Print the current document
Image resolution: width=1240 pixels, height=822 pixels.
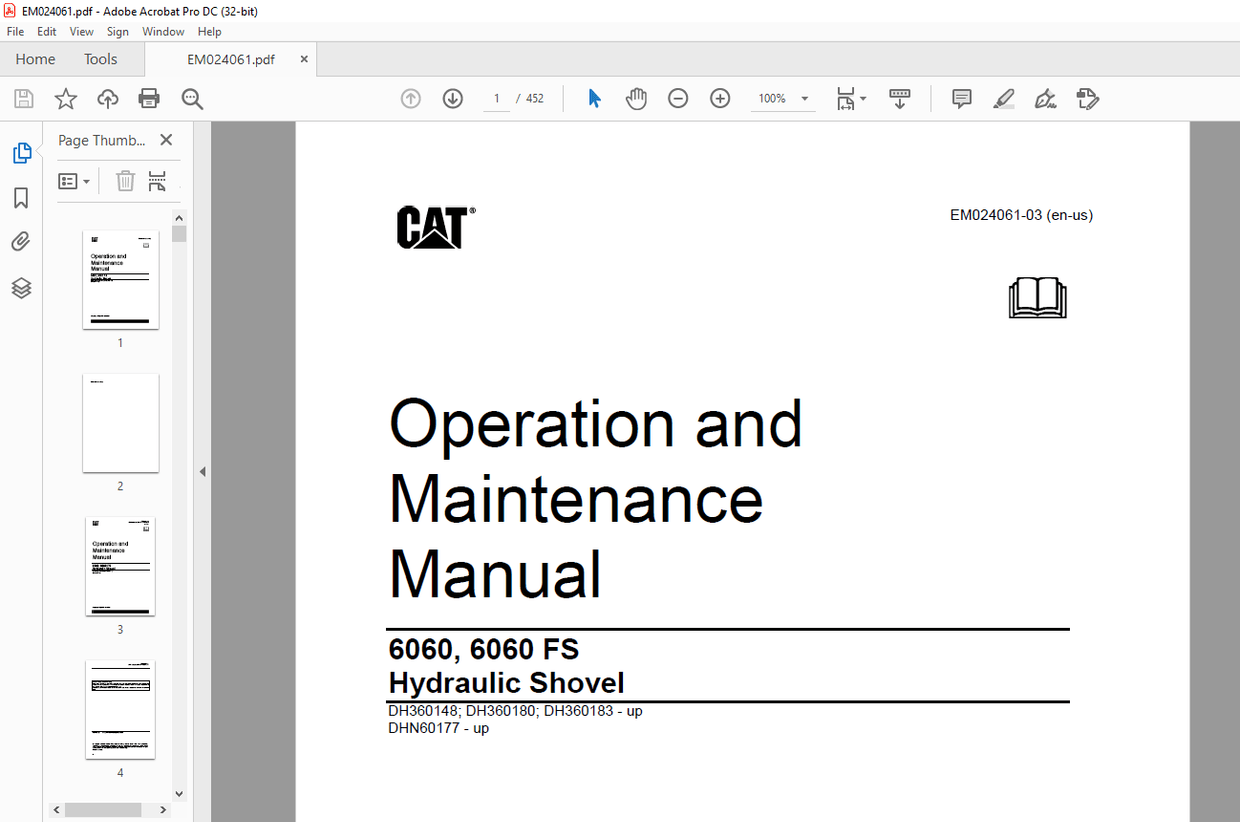click(148, 98)
